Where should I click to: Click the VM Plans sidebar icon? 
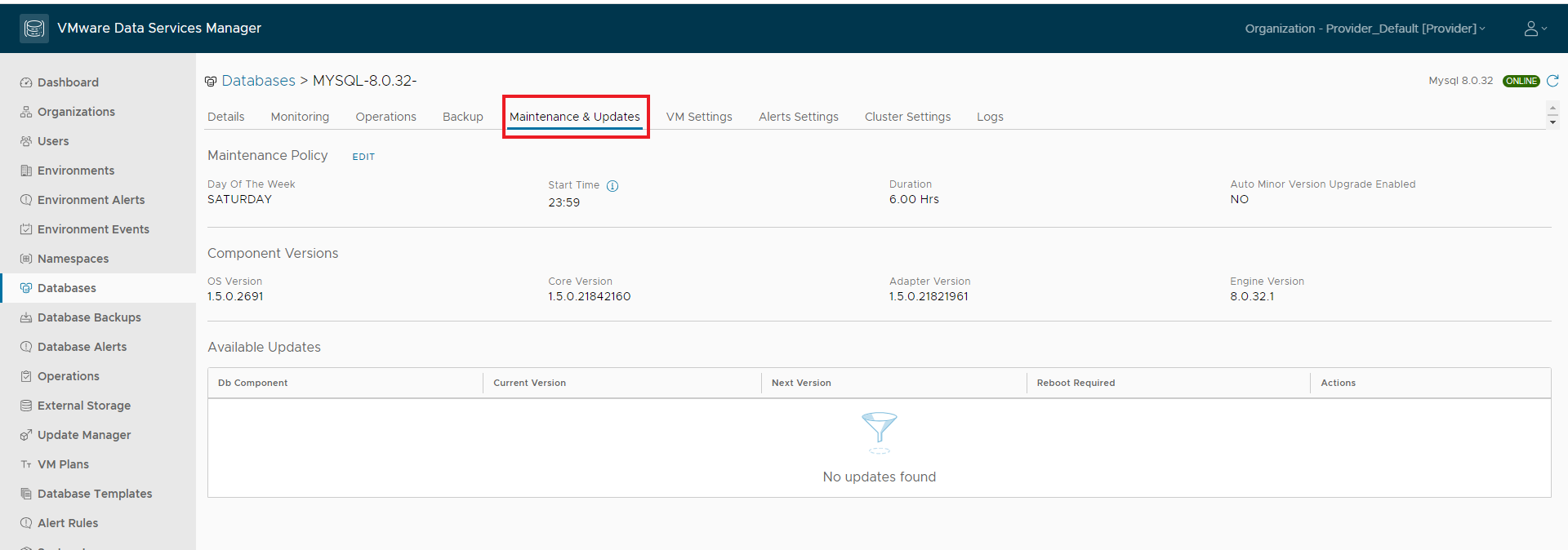point(26,464)
